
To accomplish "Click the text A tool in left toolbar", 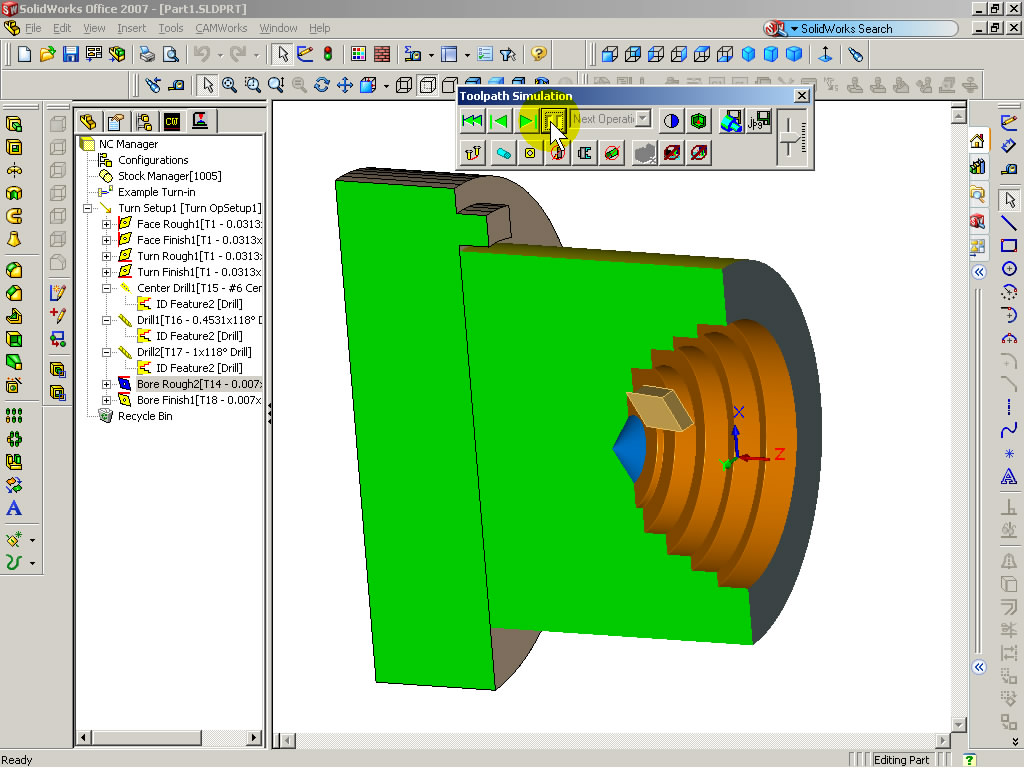I will coord(14,508).
